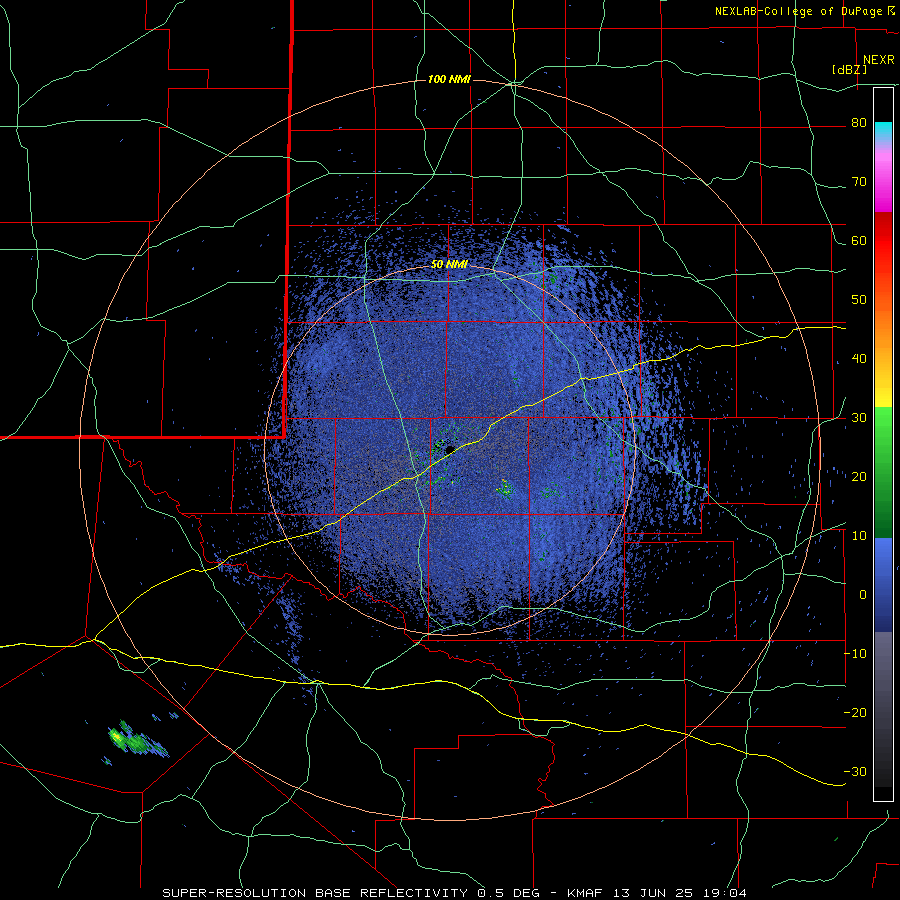Click the 60 value on the dBZ scale
The width and height of the screenshot is (900, 900).
click(x=859, y=241)
